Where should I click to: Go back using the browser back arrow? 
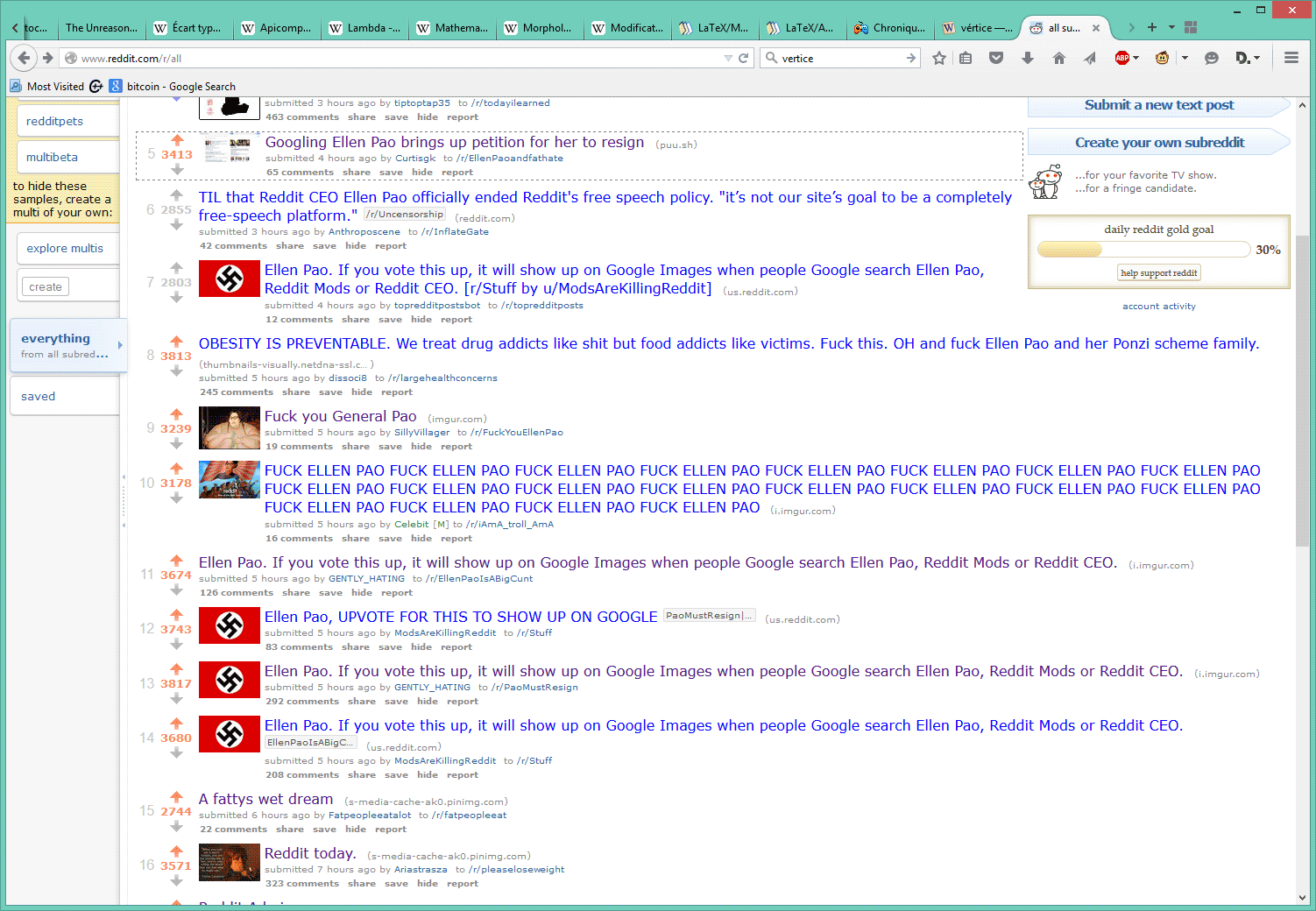[24, 58]
